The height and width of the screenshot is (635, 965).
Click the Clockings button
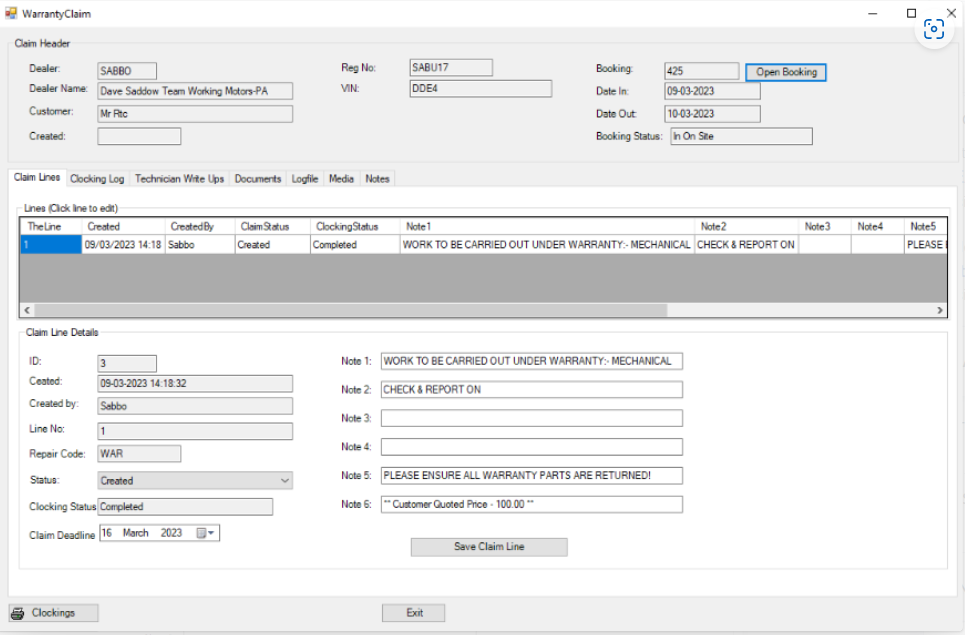[x=54, y=613]
